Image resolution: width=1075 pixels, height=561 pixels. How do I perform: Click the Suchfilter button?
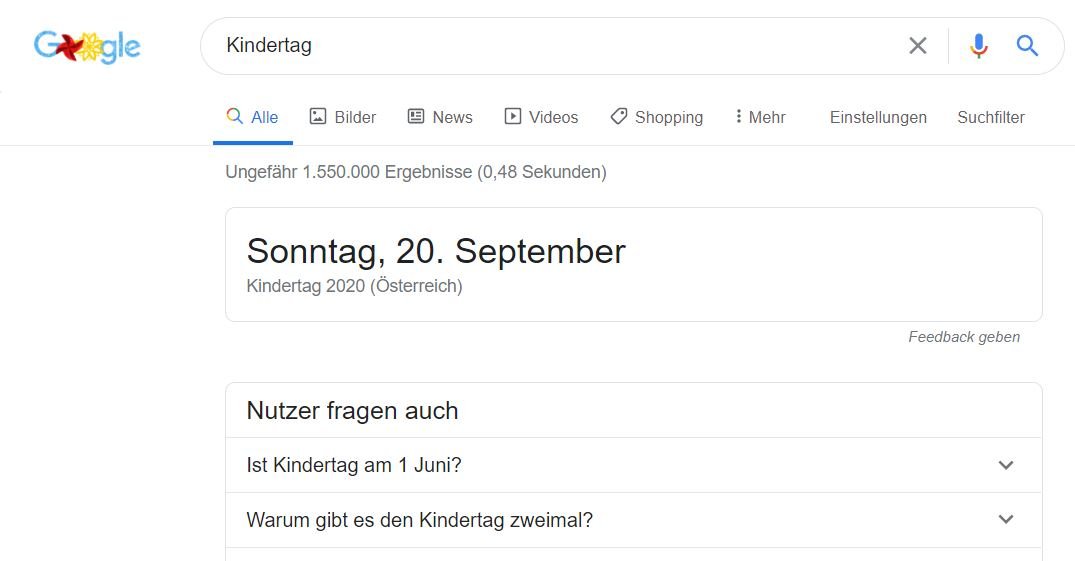[x=990, y=118]
